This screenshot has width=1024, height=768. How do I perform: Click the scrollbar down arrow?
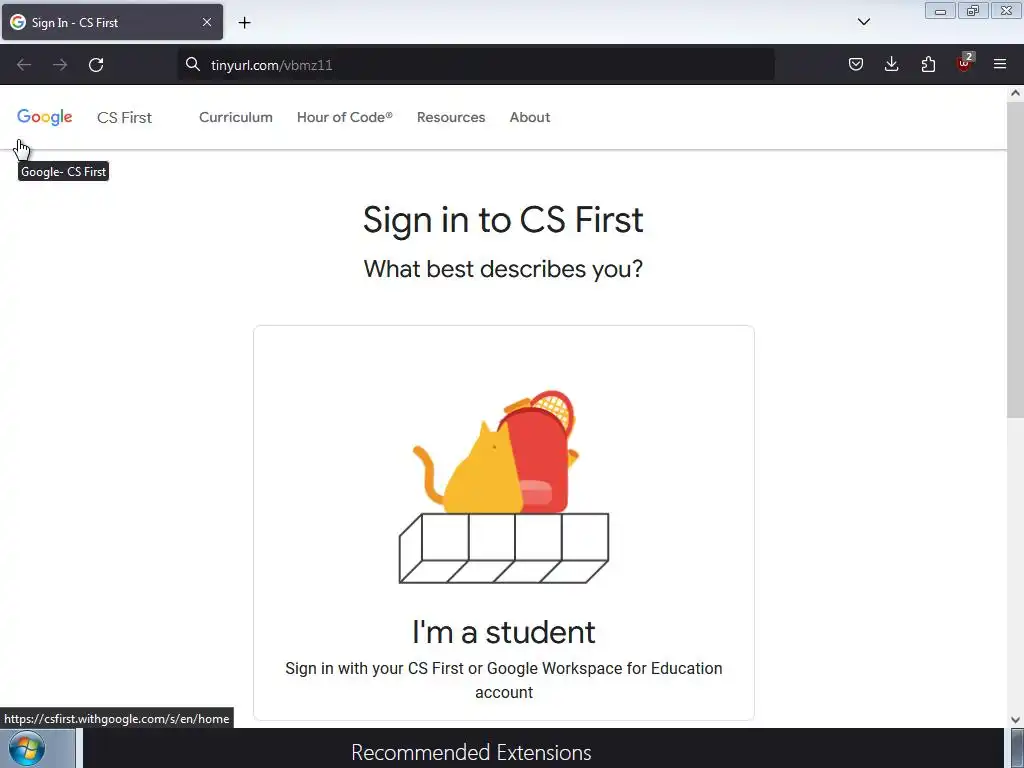pyautogui.click(x=1015, y=720)
